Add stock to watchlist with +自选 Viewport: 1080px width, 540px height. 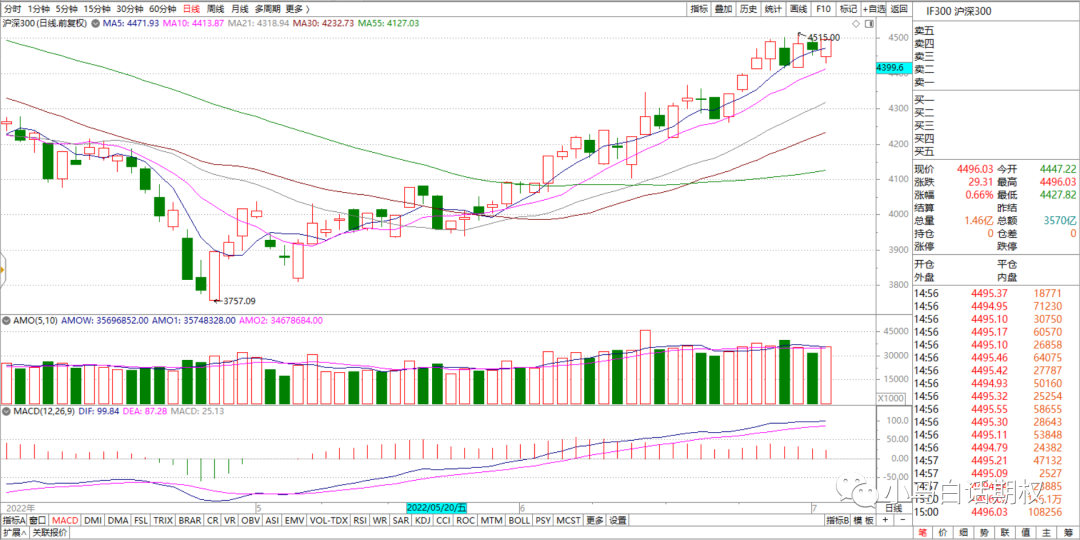pos(873,8)
